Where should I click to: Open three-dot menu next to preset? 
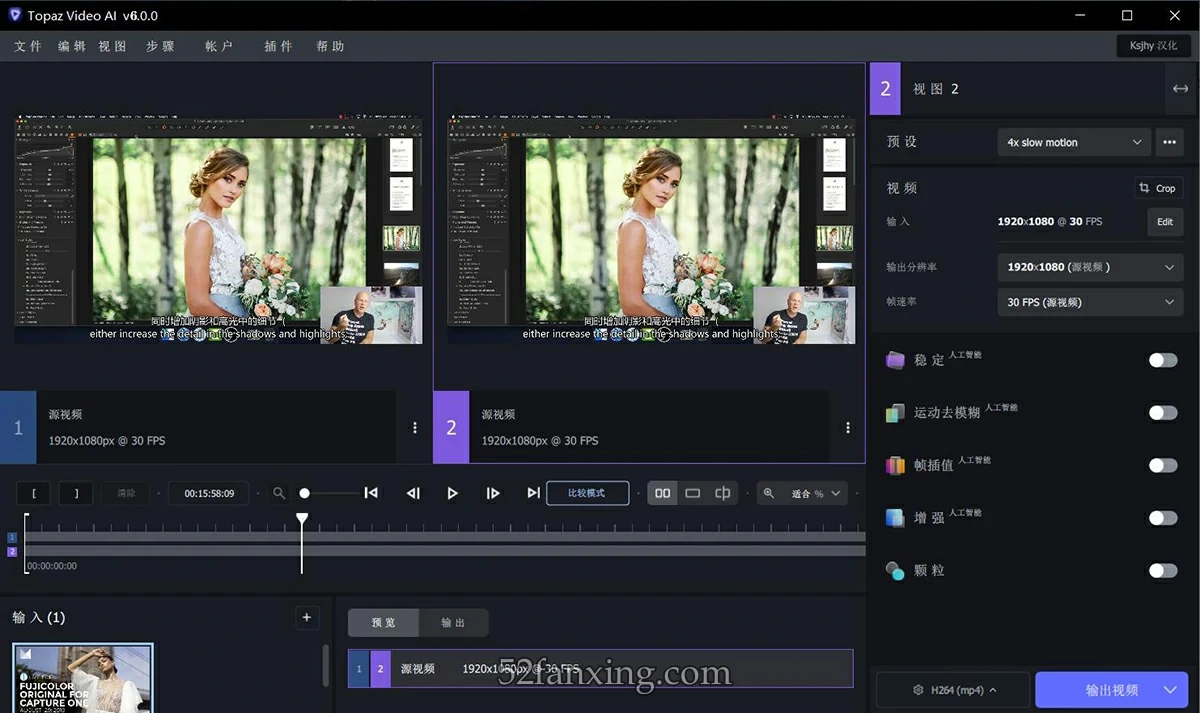pyautogui.click(x=1168, y=142)
